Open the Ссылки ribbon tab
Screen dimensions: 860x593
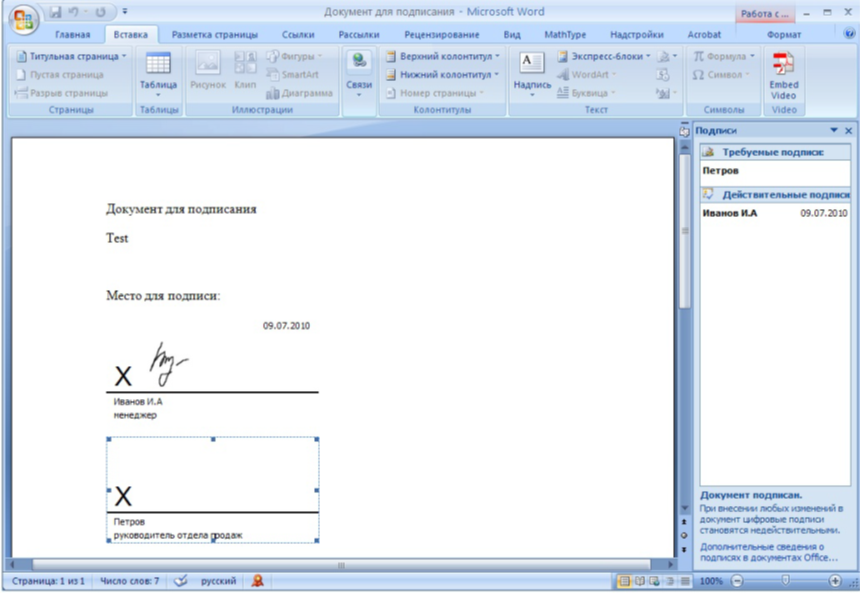point(298,35)
